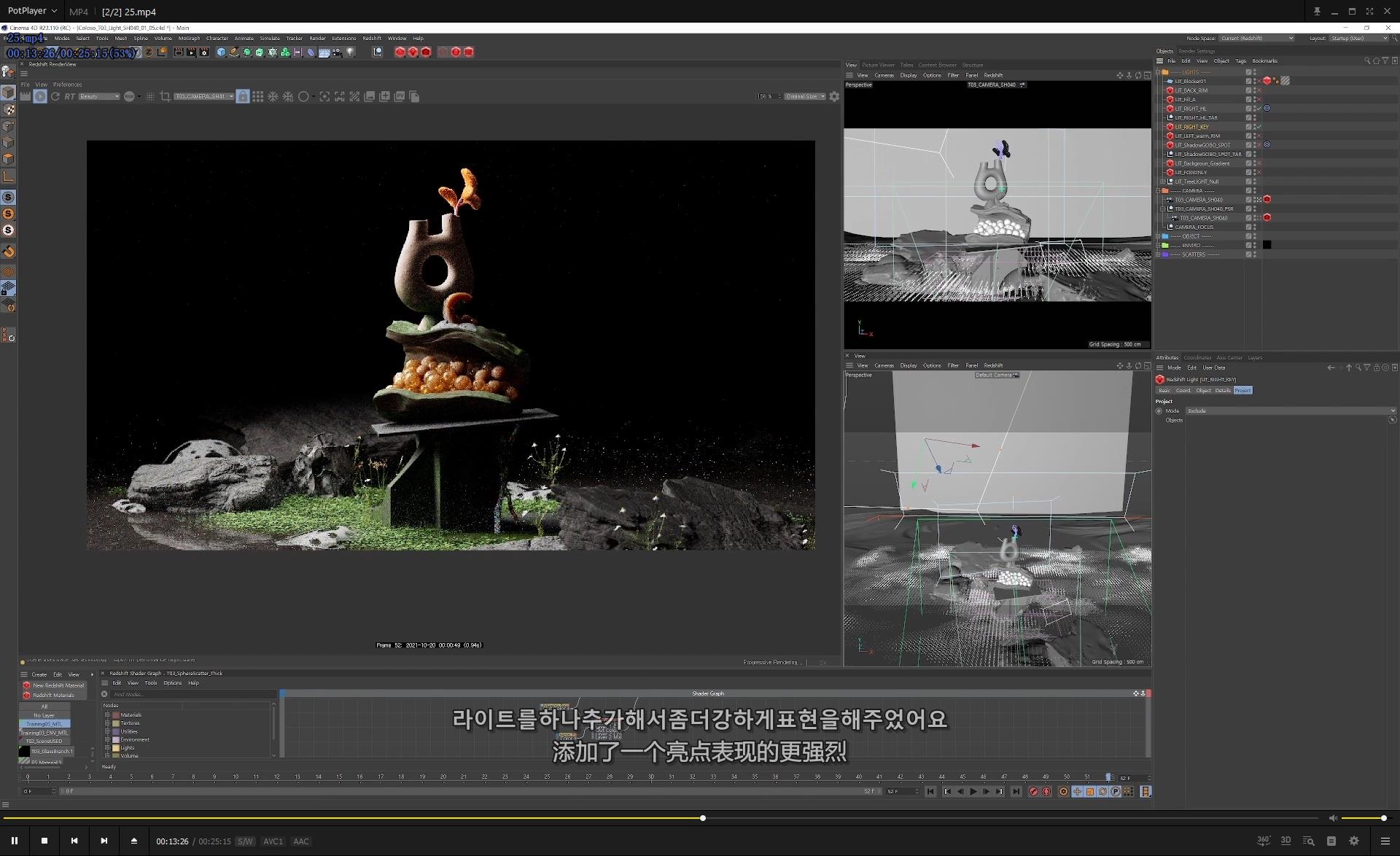Toggle enable X mark on LIT_Backgroun_Gradient
This screenshot has height=856, width=1400.
(x=1259, y=163)
